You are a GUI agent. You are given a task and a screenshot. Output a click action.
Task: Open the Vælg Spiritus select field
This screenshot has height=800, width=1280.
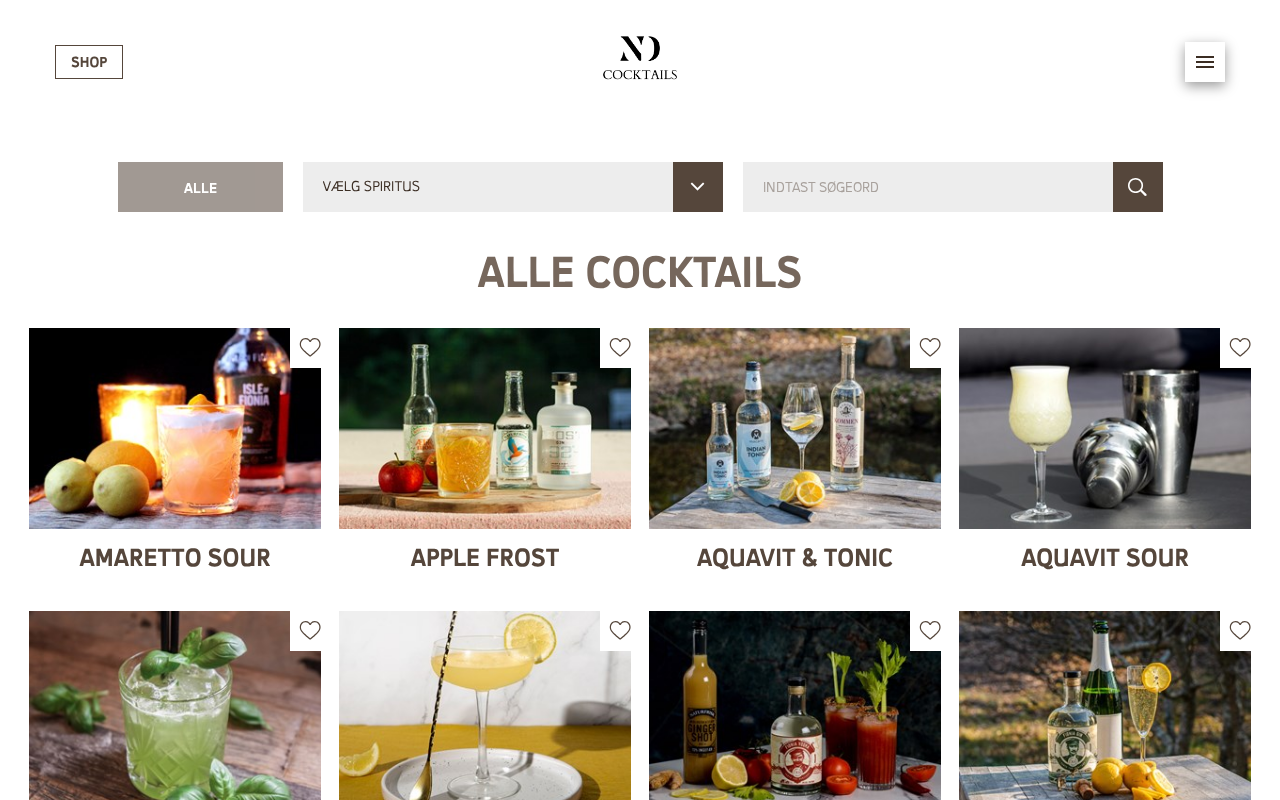coord(513,187)
